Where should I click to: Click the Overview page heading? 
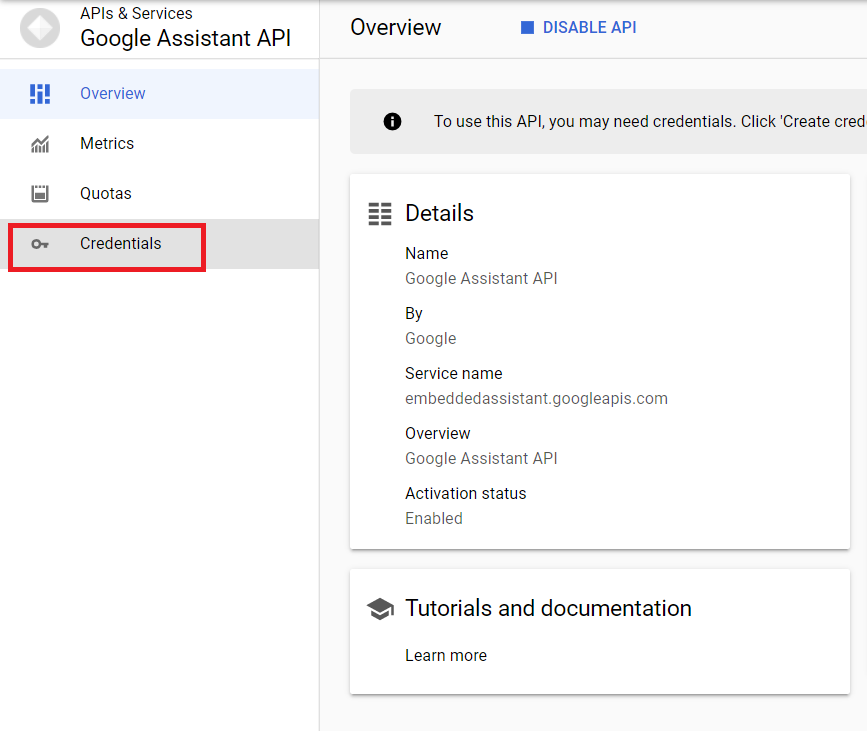[395, 27]
